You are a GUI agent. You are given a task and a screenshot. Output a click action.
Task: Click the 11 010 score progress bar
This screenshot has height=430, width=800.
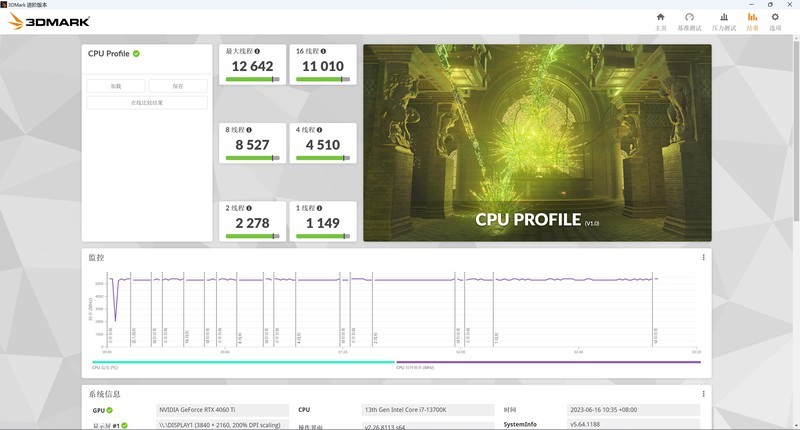tap(323, 79)
